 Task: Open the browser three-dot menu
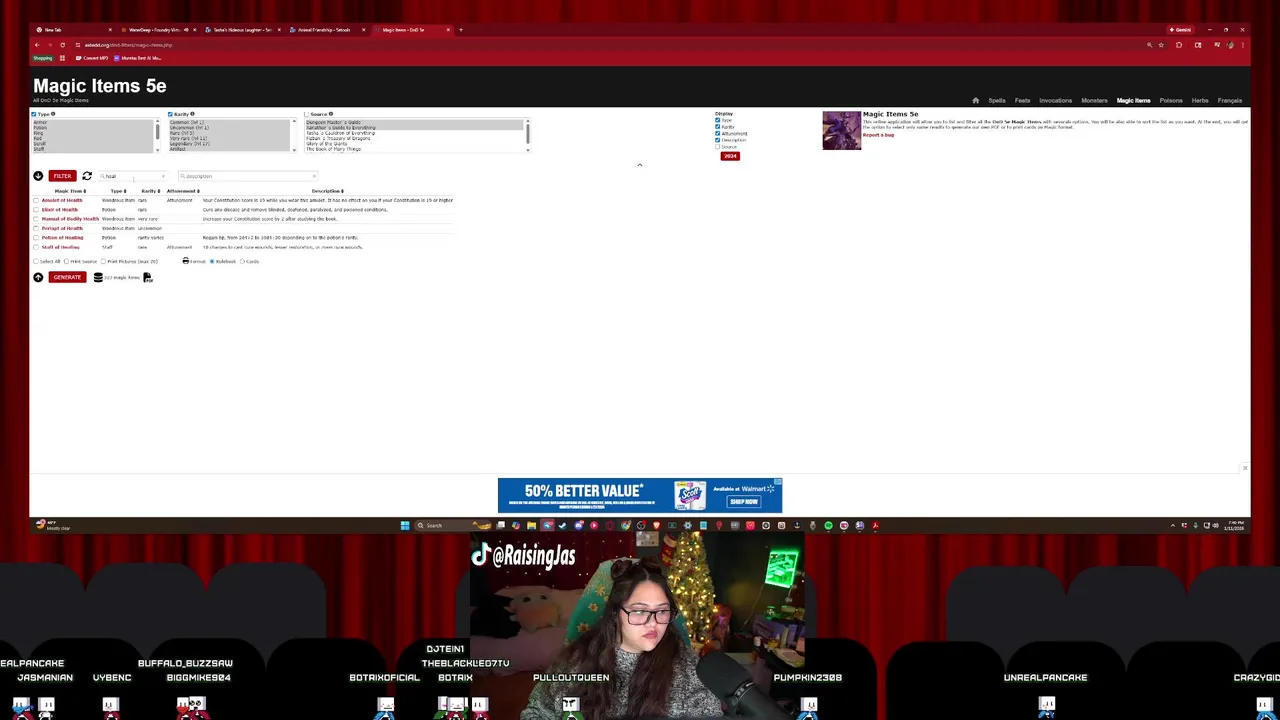(x=1243, y=45)
